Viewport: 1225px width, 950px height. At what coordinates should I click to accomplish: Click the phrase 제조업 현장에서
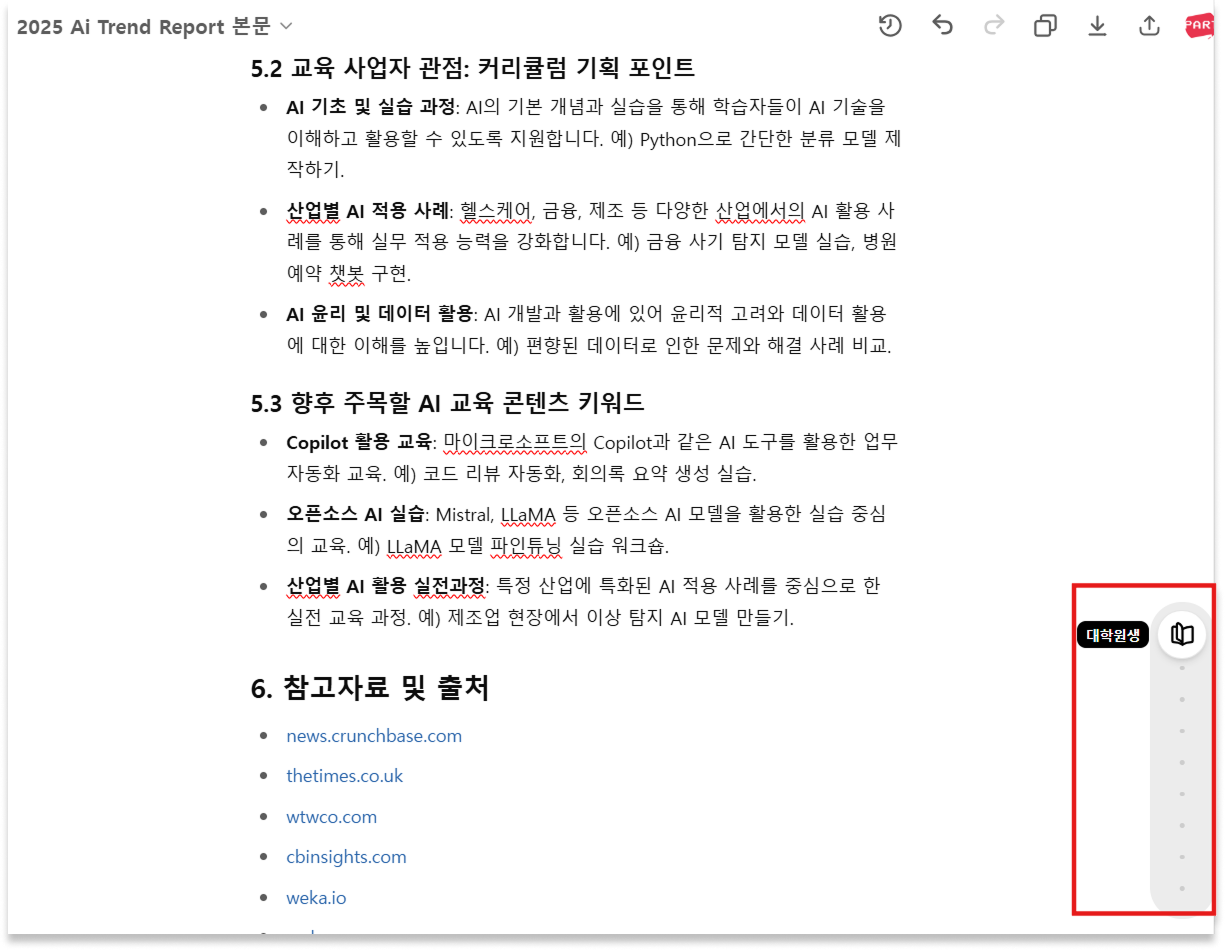point(514,617)
